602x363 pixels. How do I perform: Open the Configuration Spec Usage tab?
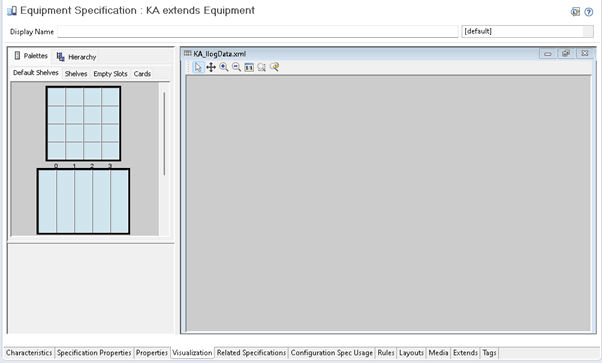click(x=332, y=353)
